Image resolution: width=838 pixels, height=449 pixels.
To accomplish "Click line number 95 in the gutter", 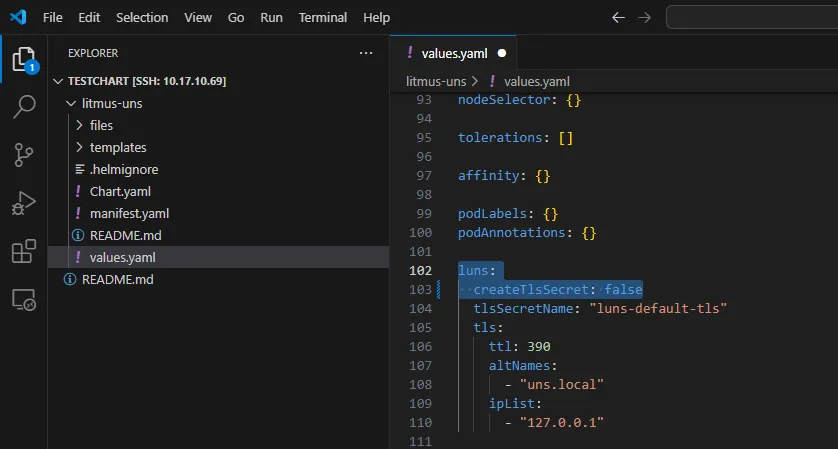I will pos(424,137).
